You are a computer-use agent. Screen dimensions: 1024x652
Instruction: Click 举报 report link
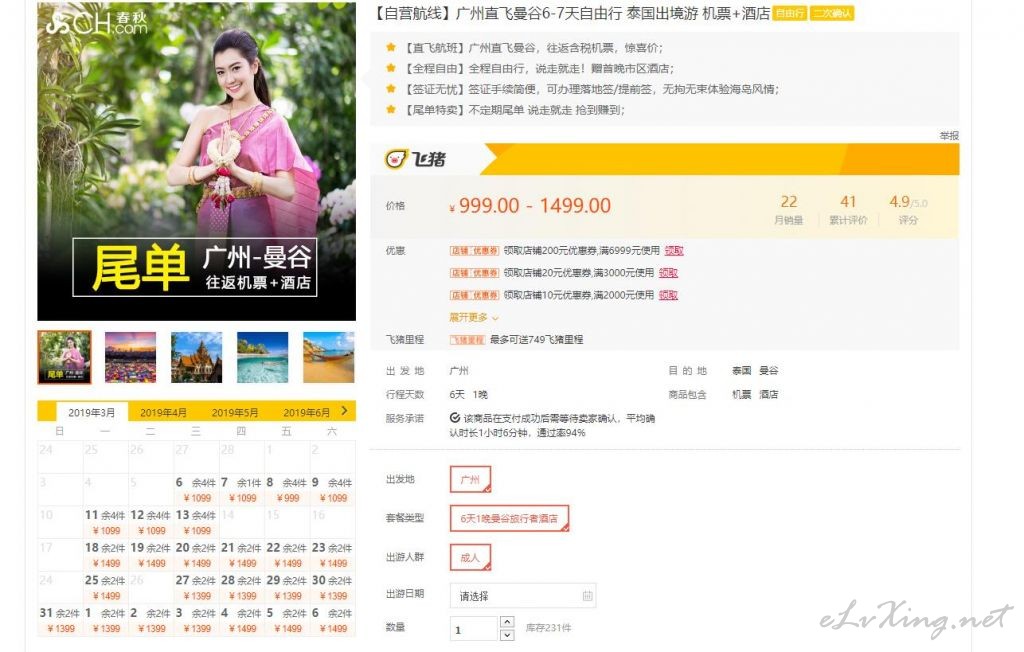(x=949, y=135)
